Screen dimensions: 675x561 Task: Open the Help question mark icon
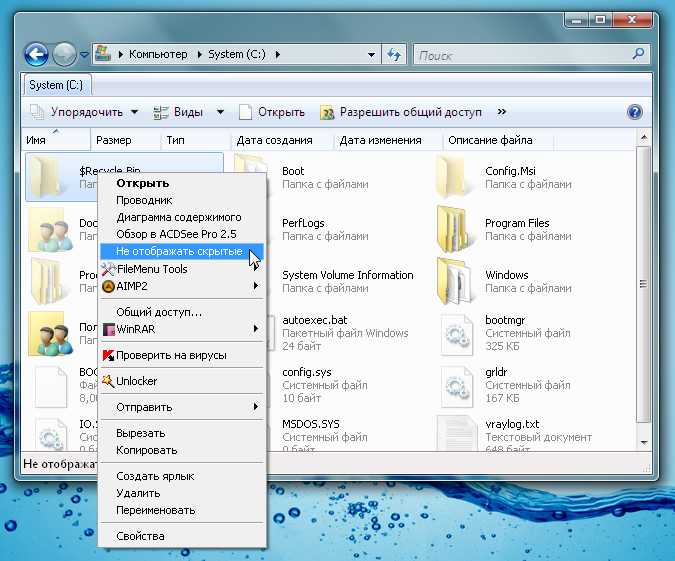(x=634, y=112)
